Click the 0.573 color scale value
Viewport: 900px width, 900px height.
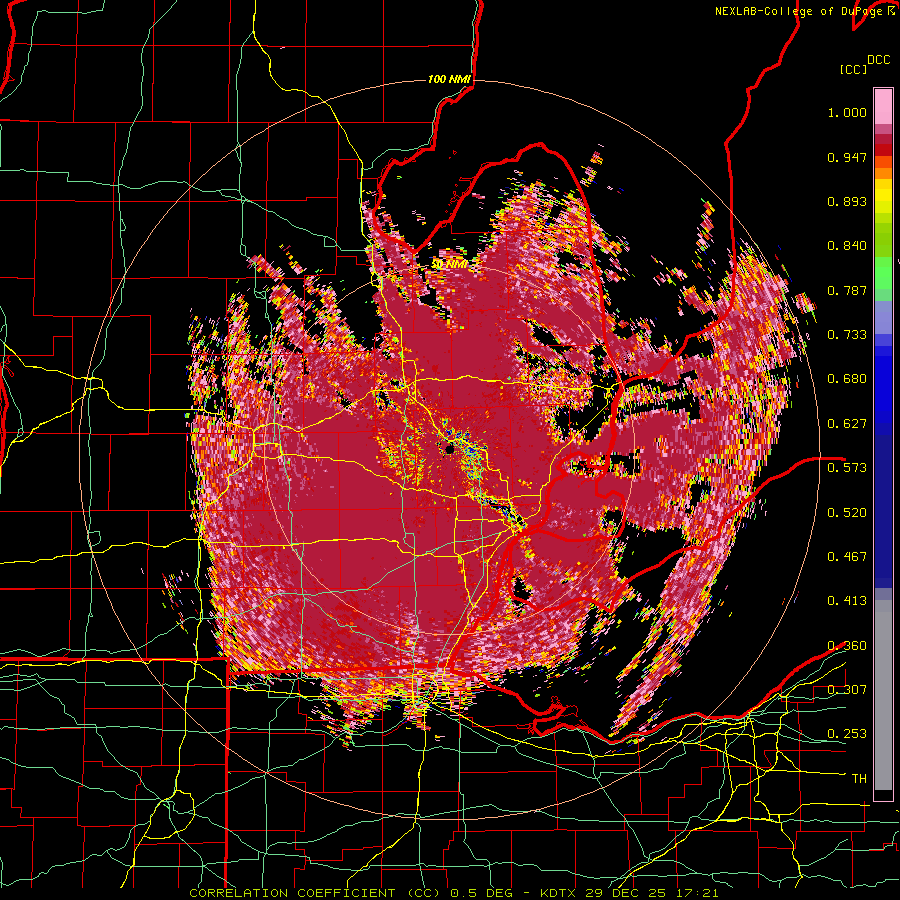click(x=847, y=467)
